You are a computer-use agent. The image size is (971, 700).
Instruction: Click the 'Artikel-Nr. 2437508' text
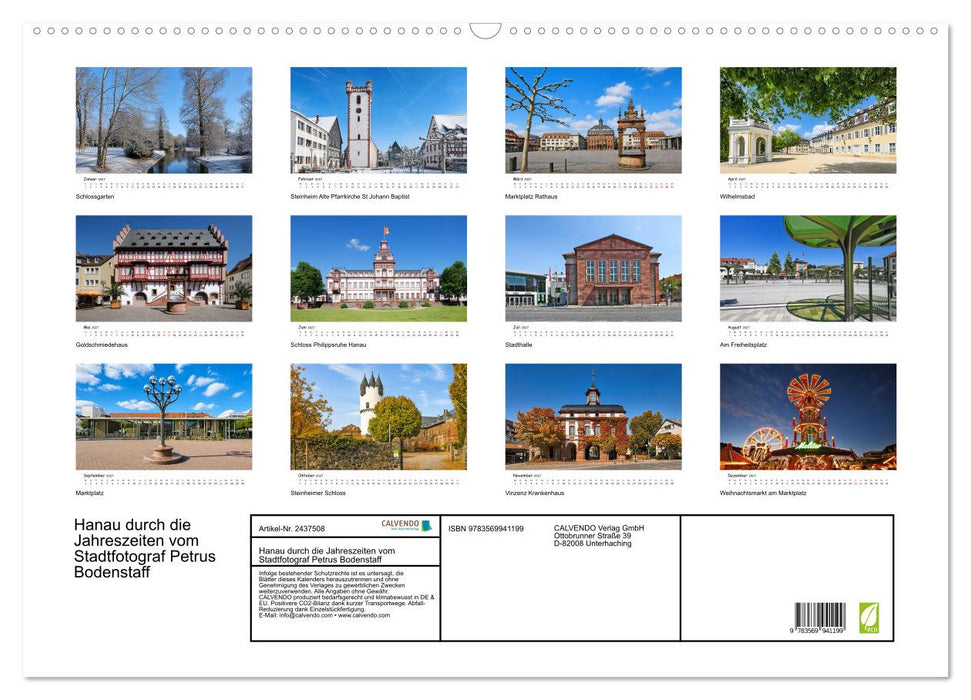tap(292, 528)
